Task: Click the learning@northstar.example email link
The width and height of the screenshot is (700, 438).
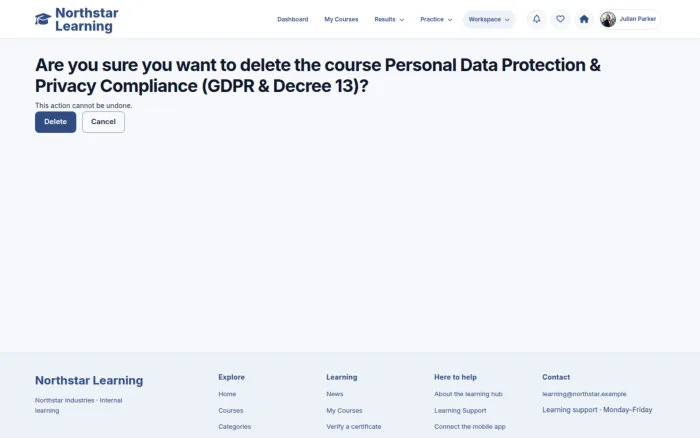Action: click(x=584, y=394)
